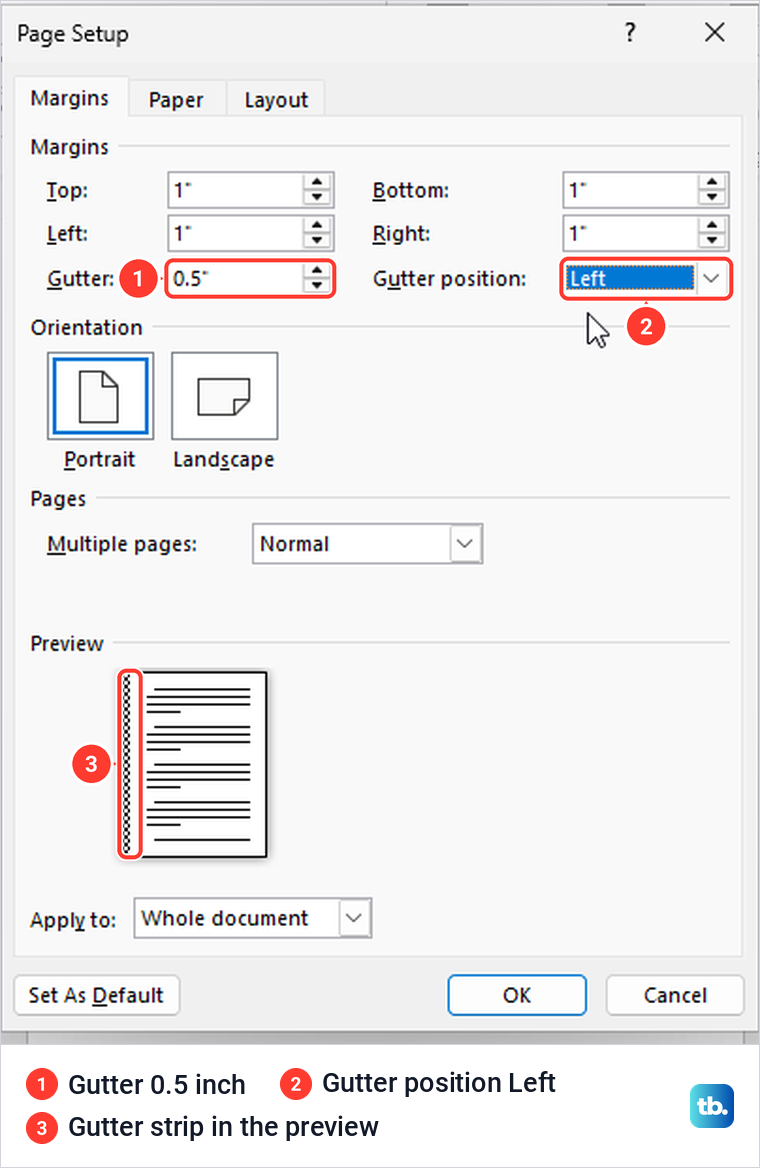The height and width of the screenshot is (1168, 760).
Task: Click the page preview thumbnail
Action: (x=193, y=764)
